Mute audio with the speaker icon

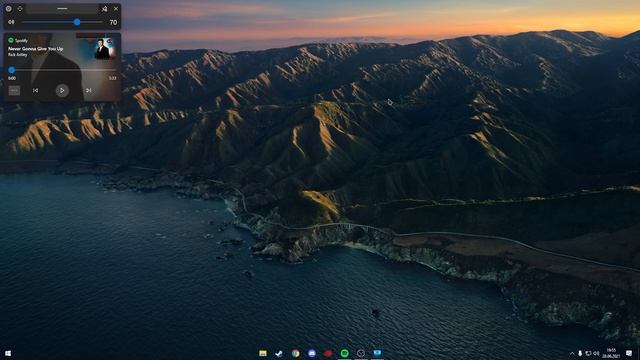tap(11, 22)
